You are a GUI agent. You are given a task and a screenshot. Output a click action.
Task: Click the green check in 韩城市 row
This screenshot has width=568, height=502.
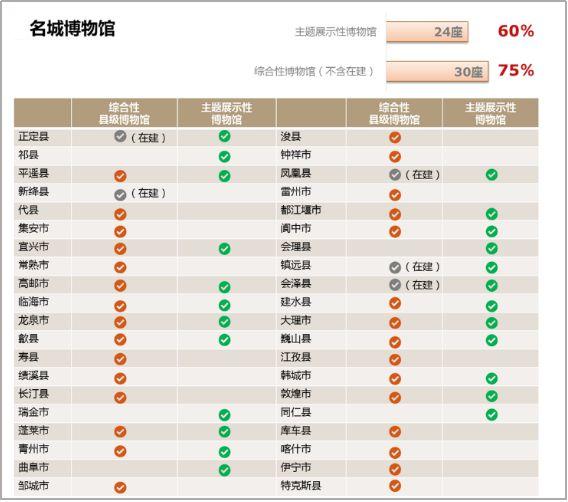click(492, 378)
